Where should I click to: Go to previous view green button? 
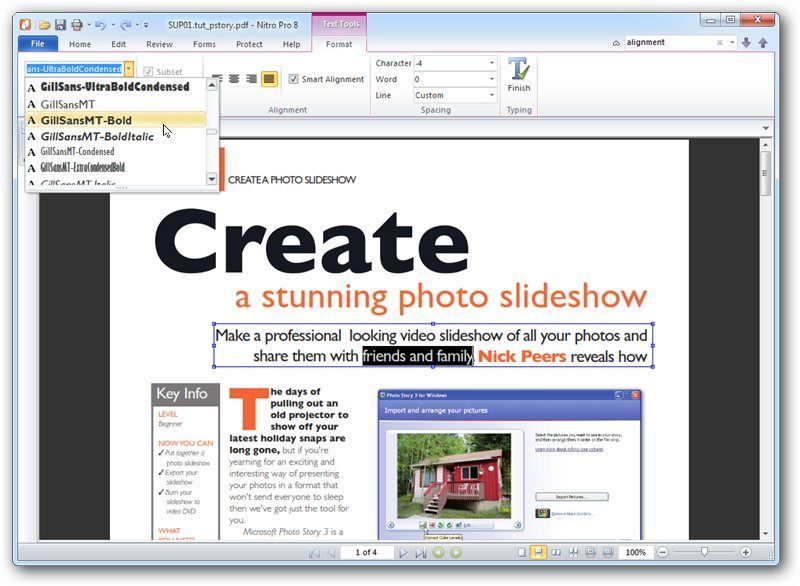[438, 552]
